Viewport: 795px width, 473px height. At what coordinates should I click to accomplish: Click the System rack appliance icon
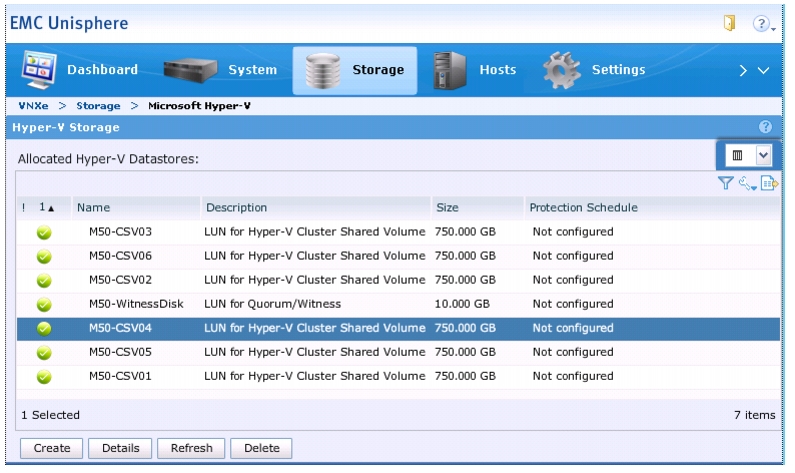tap(190, 70)
